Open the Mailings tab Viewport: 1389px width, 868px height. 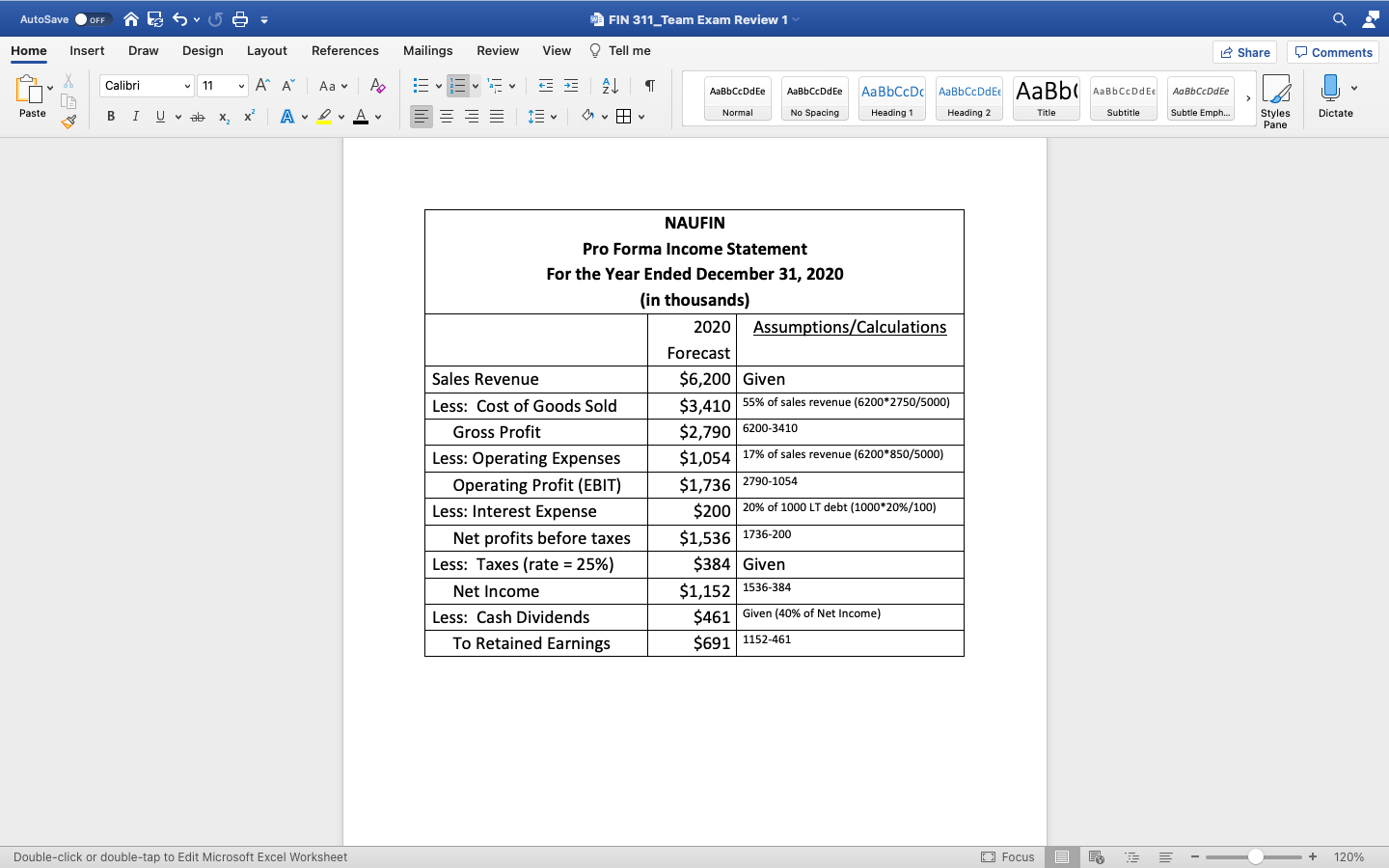click(x=427, y=50)
